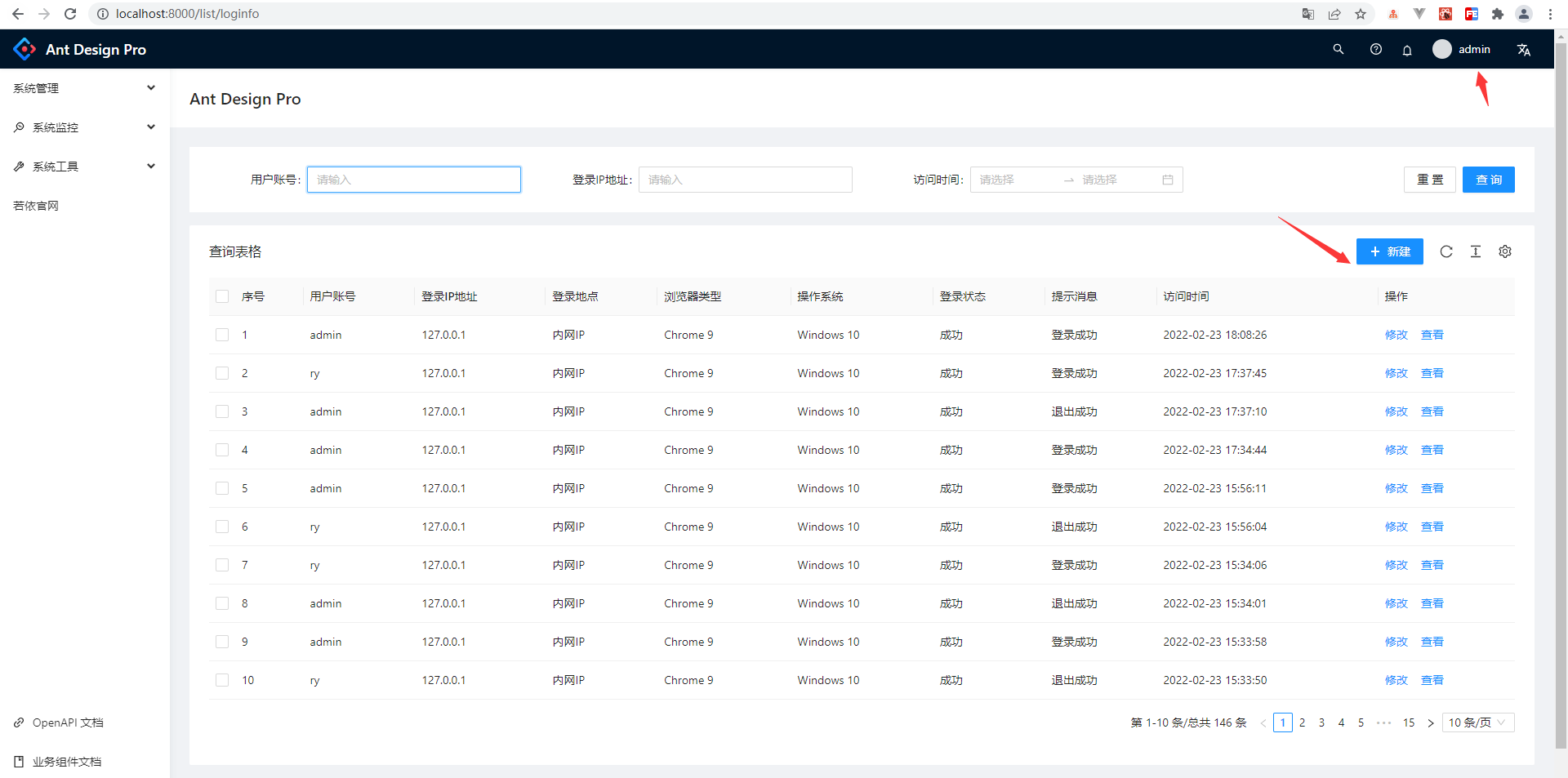Open the OpenAPI 文档 link
Viewport: 1568px width, 778px height.
pyautogui.click(x=69, y=722)
